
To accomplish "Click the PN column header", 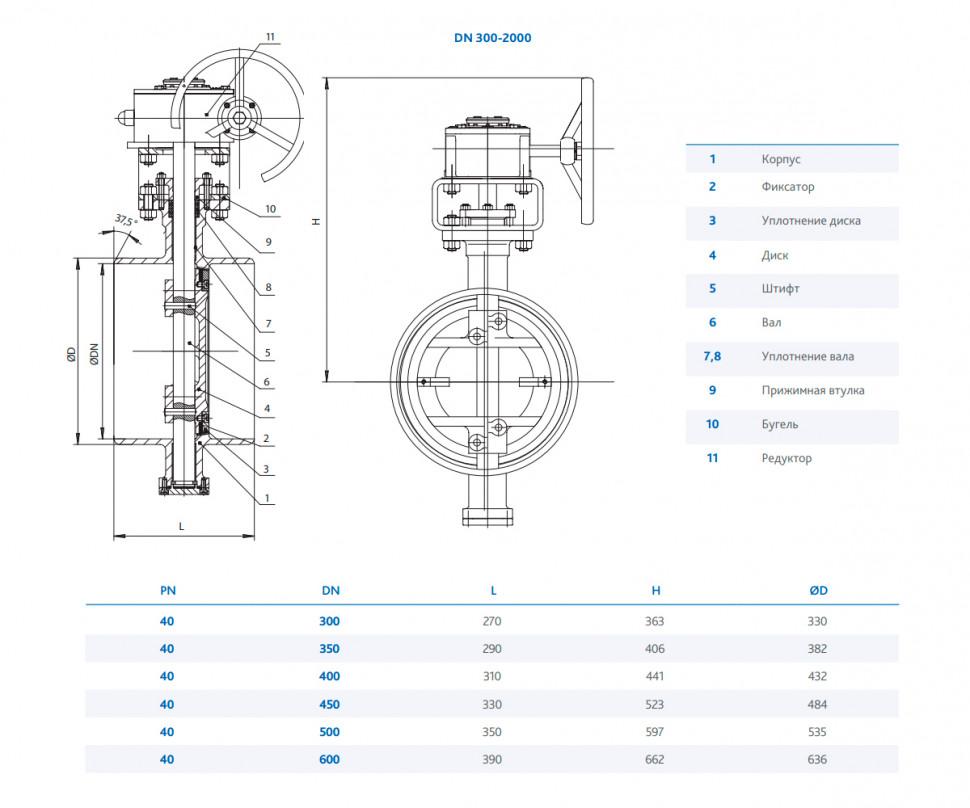I will point(168,591).
